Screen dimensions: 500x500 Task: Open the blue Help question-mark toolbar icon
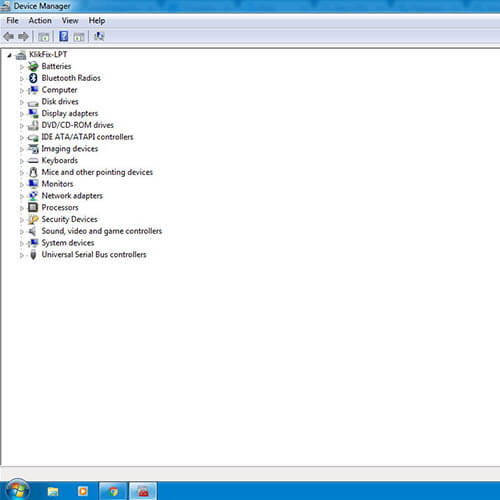[x=63, y=36]
